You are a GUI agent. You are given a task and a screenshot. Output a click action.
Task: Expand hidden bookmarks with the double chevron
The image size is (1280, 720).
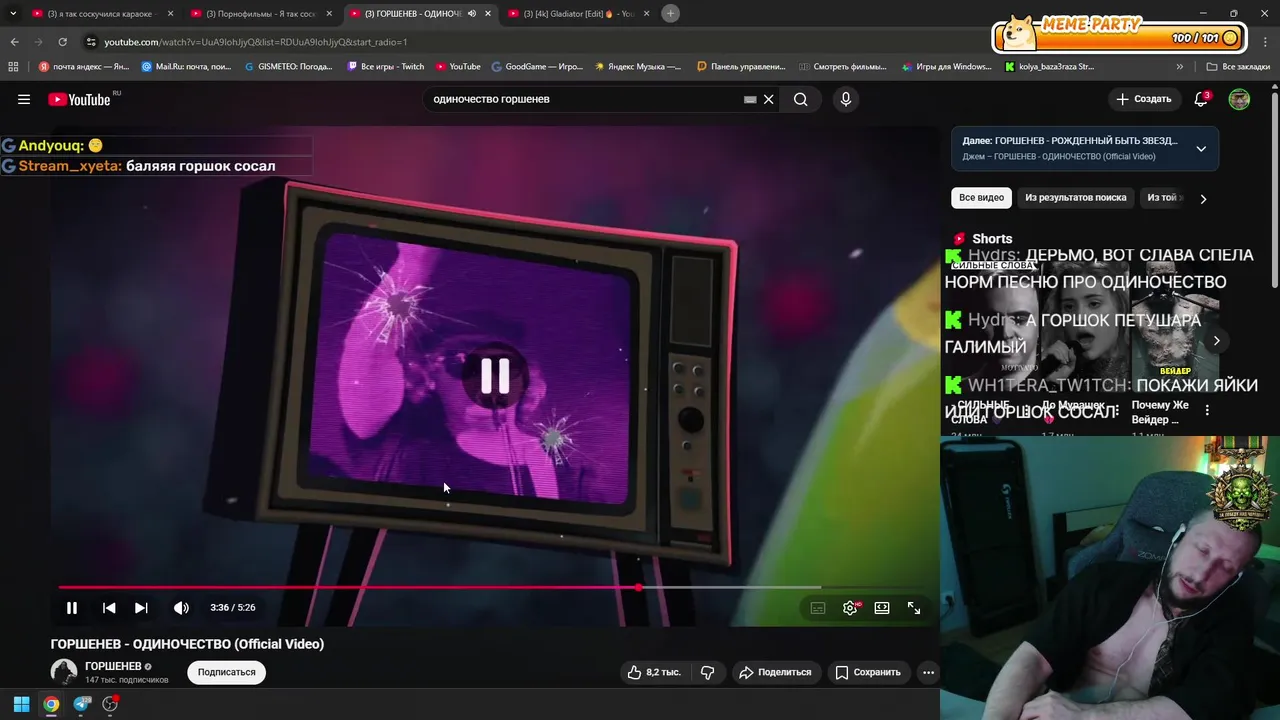tap(1180, 67)
